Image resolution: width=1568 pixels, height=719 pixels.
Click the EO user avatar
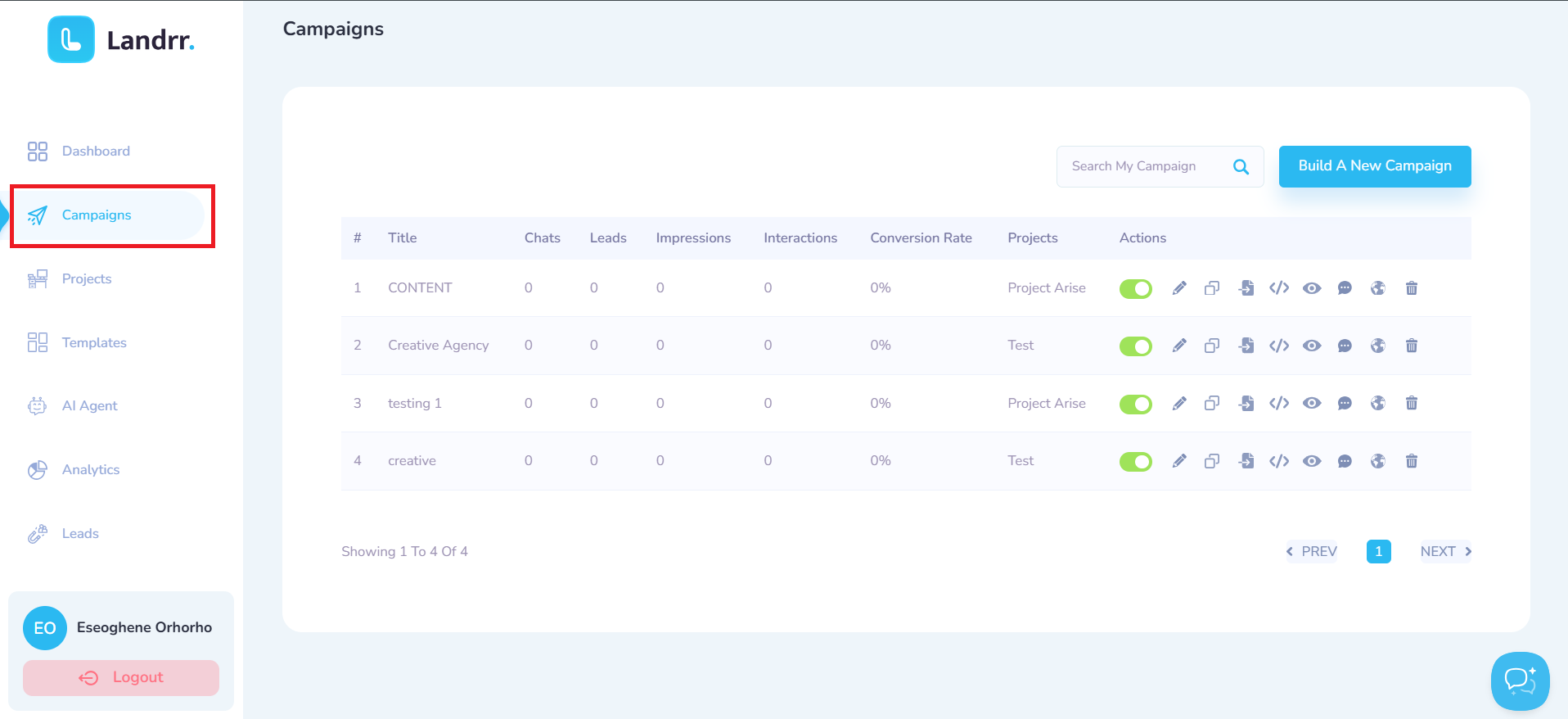(45, 628)
